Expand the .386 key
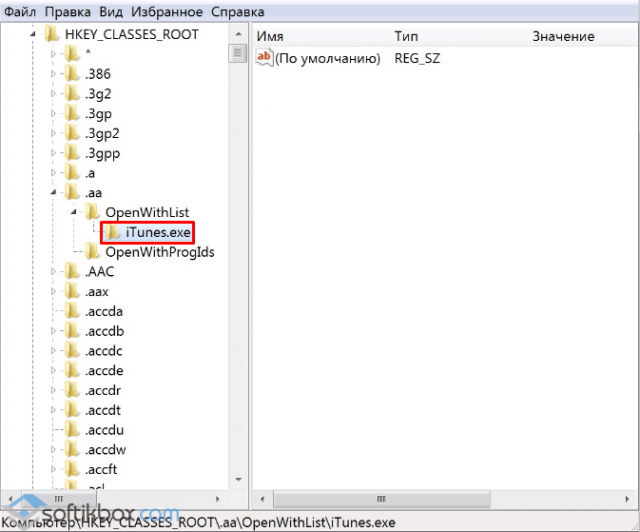Screen dimensions: 640x532 pos(53,74)
